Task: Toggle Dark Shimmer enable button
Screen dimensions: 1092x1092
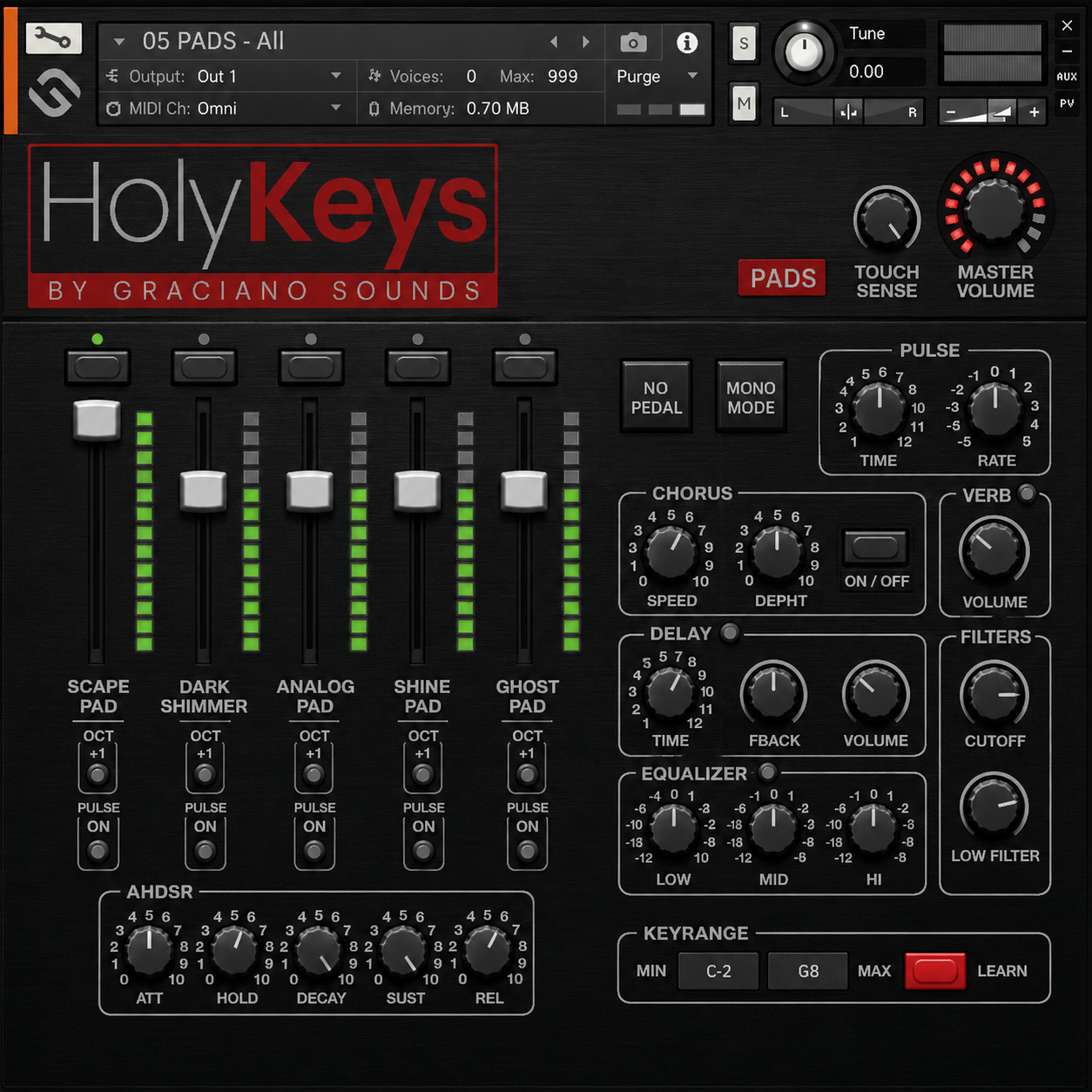Action: click(204, 367)
